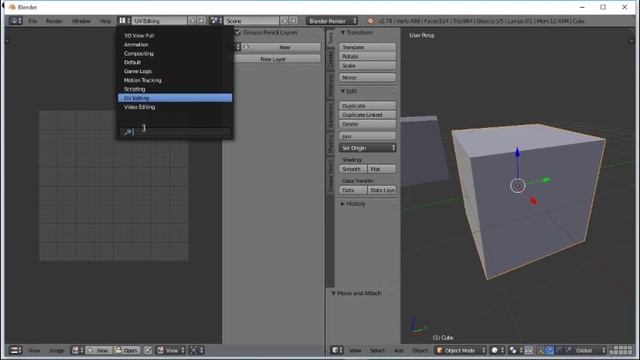Open the Render menu

point(54,21)
